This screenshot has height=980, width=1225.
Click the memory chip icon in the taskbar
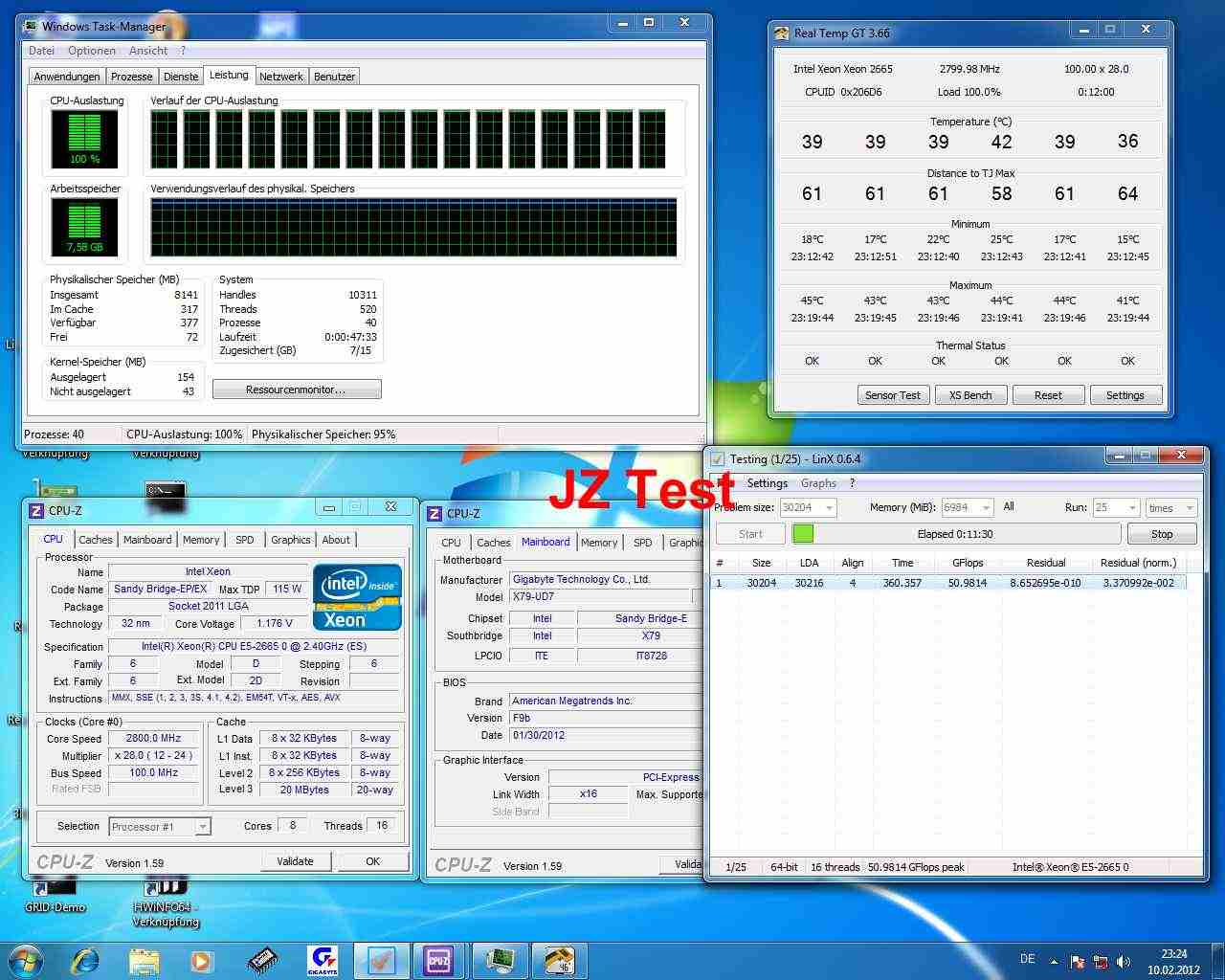click(263, 961)
